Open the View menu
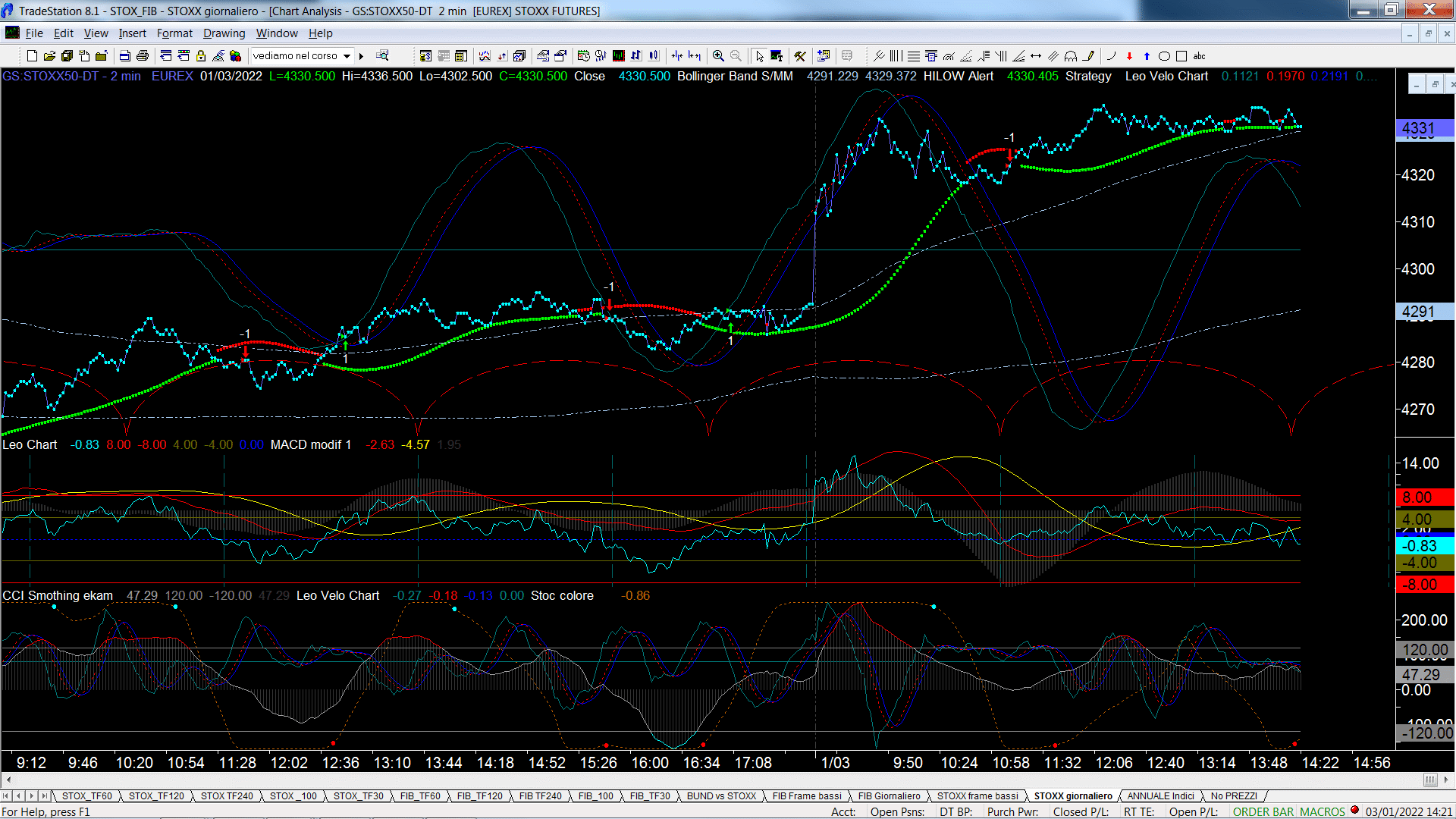The width and height of the screenshot is (1456, 819). [x=96, y=33]
